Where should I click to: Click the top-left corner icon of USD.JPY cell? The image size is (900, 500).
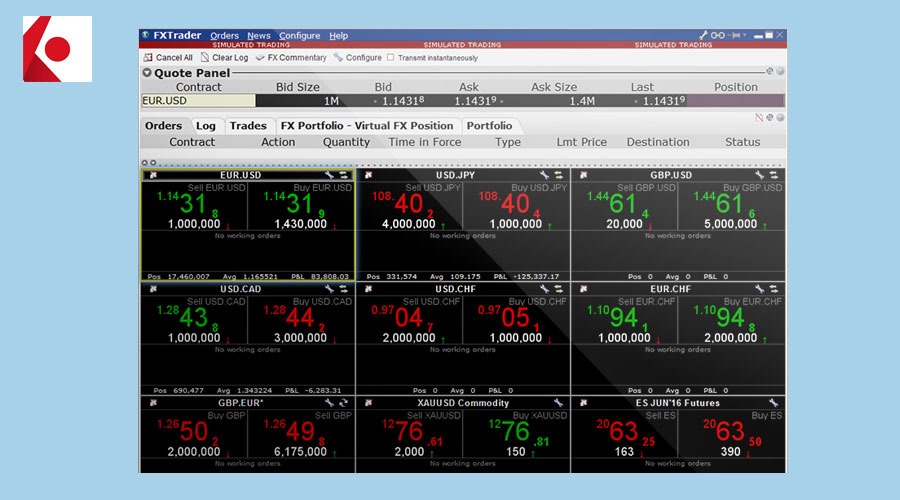pos(368,175)
